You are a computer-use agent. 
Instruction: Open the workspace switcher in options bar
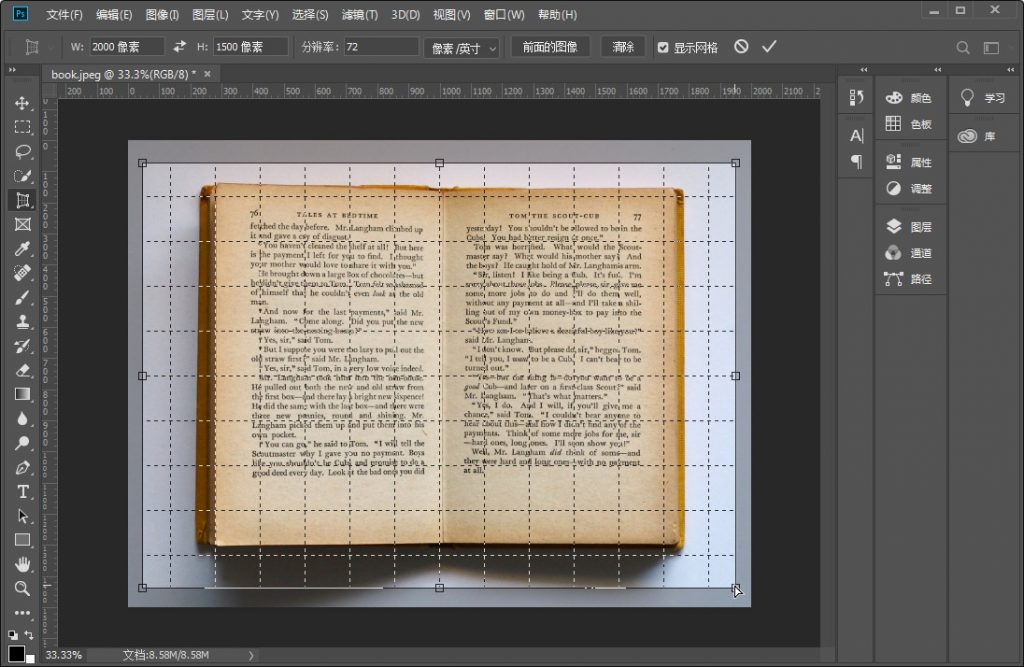coord(991,47)
